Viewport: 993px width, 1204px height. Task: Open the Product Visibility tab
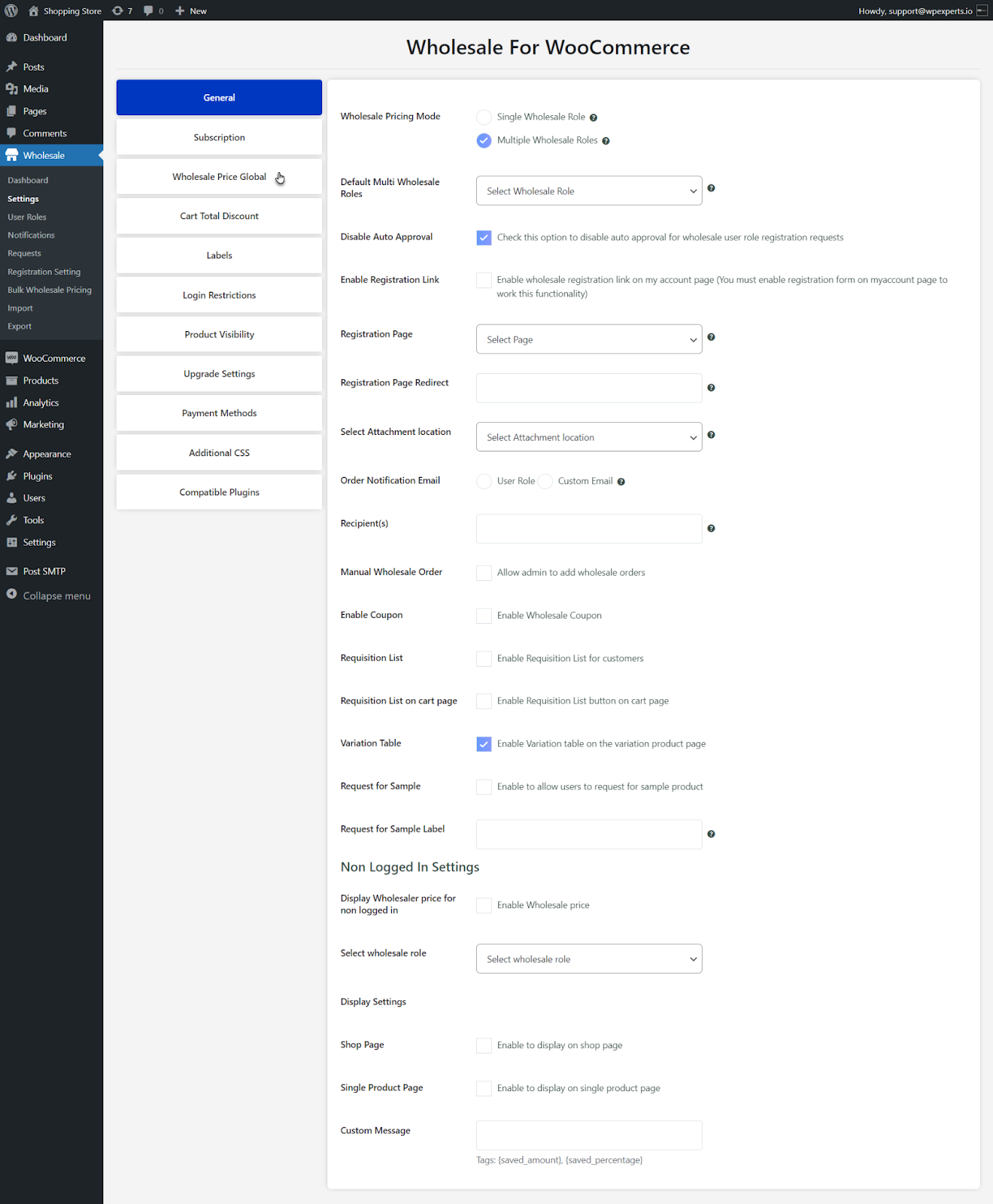tap(219, 334)
